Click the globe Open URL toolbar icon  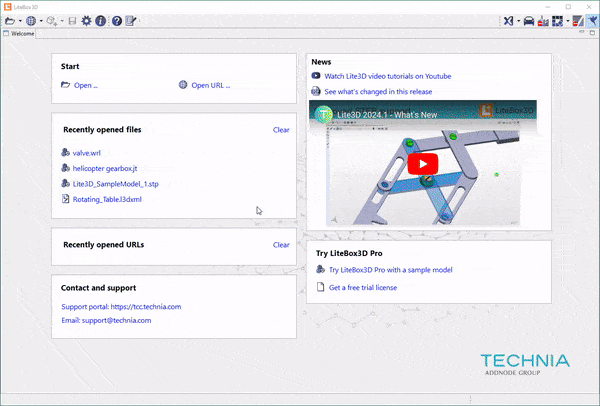[31, 21]
